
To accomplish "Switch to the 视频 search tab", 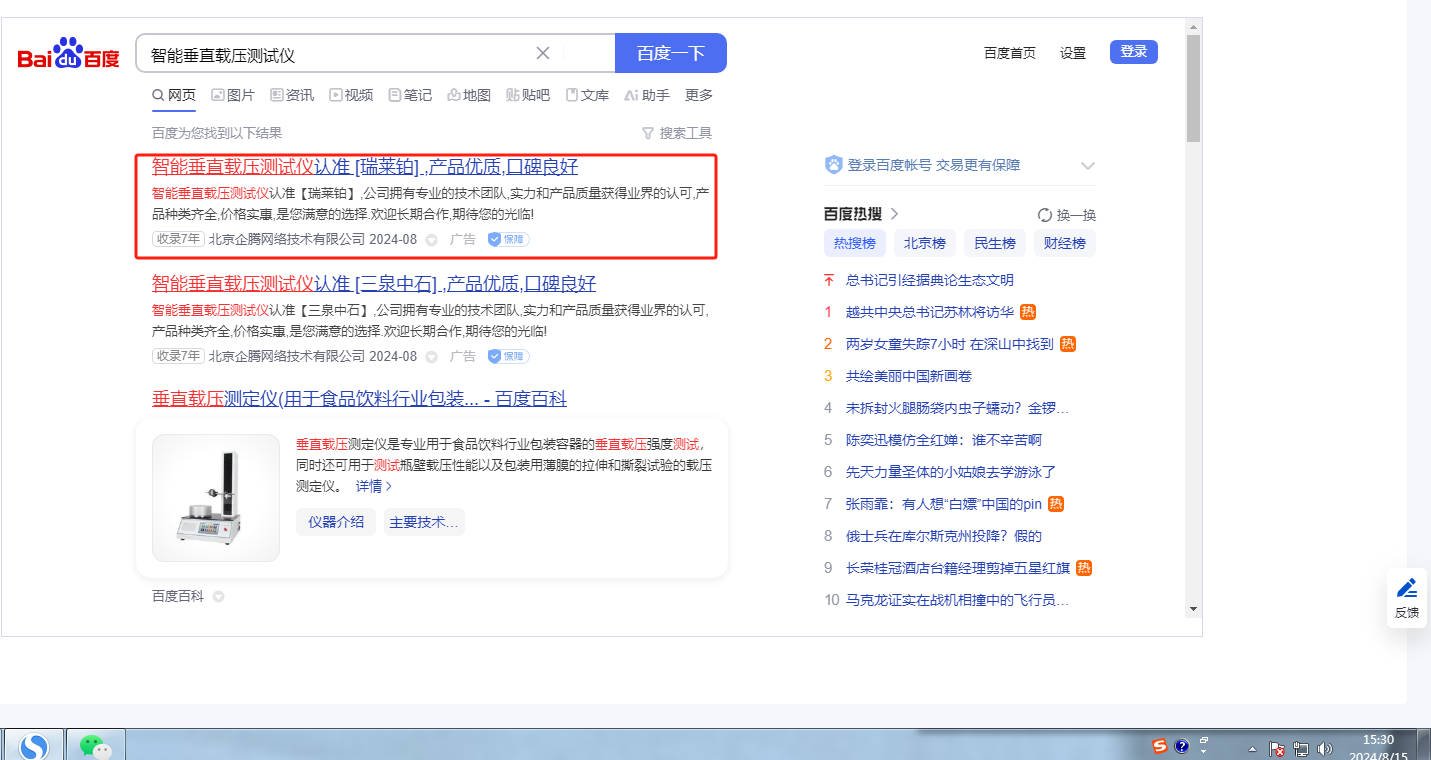I will 351,95.
